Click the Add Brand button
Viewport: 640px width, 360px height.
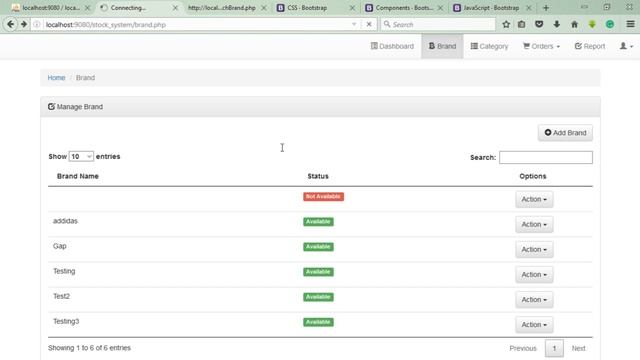point(565,133)
